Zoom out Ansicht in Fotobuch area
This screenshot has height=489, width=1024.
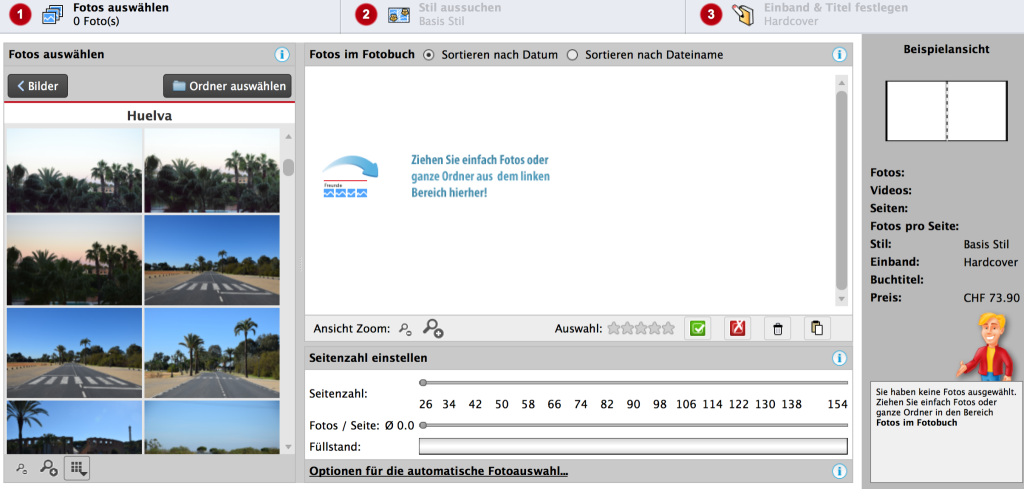(x=406, y=328)
